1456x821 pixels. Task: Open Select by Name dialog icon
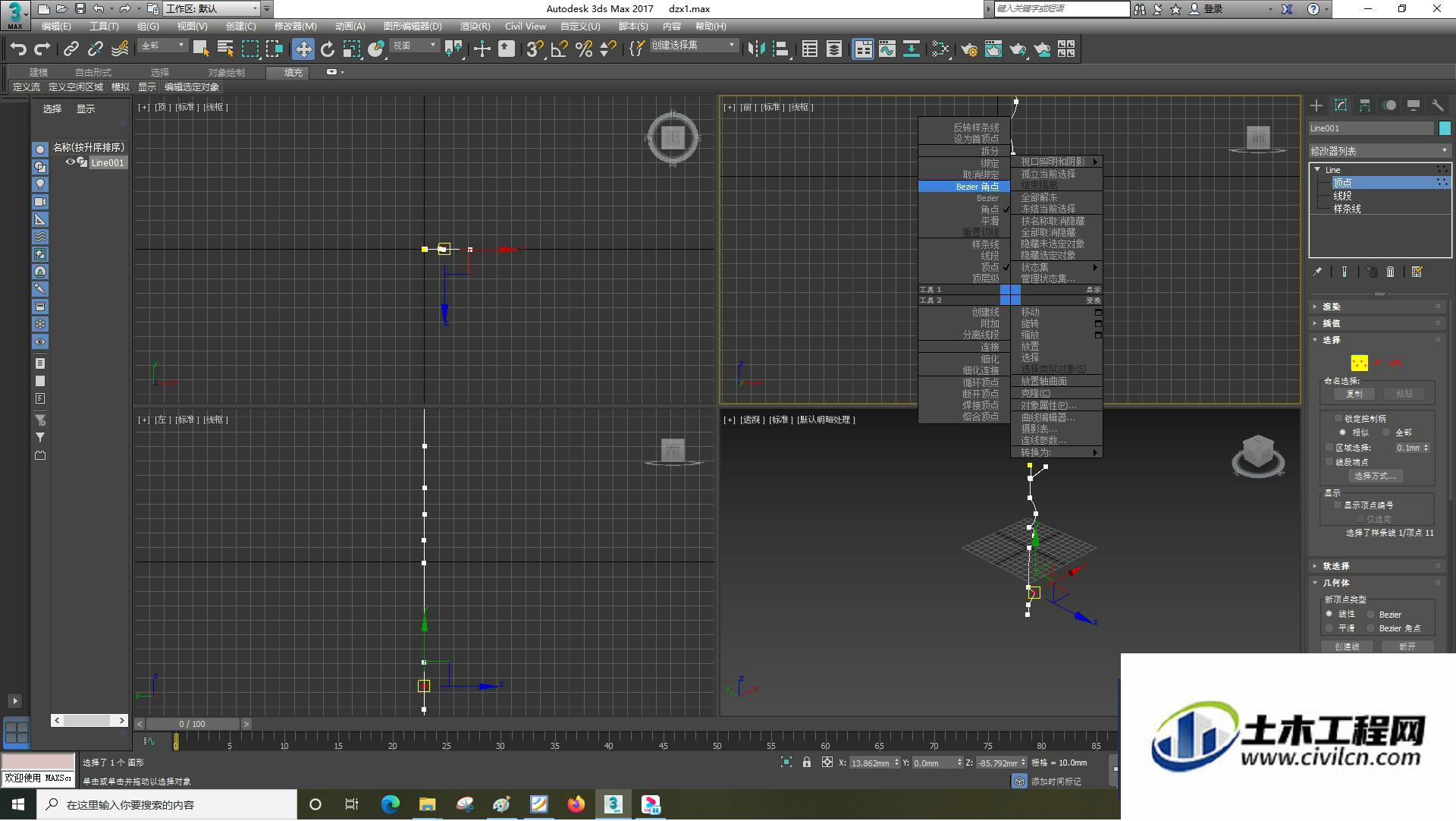point(225,49)
